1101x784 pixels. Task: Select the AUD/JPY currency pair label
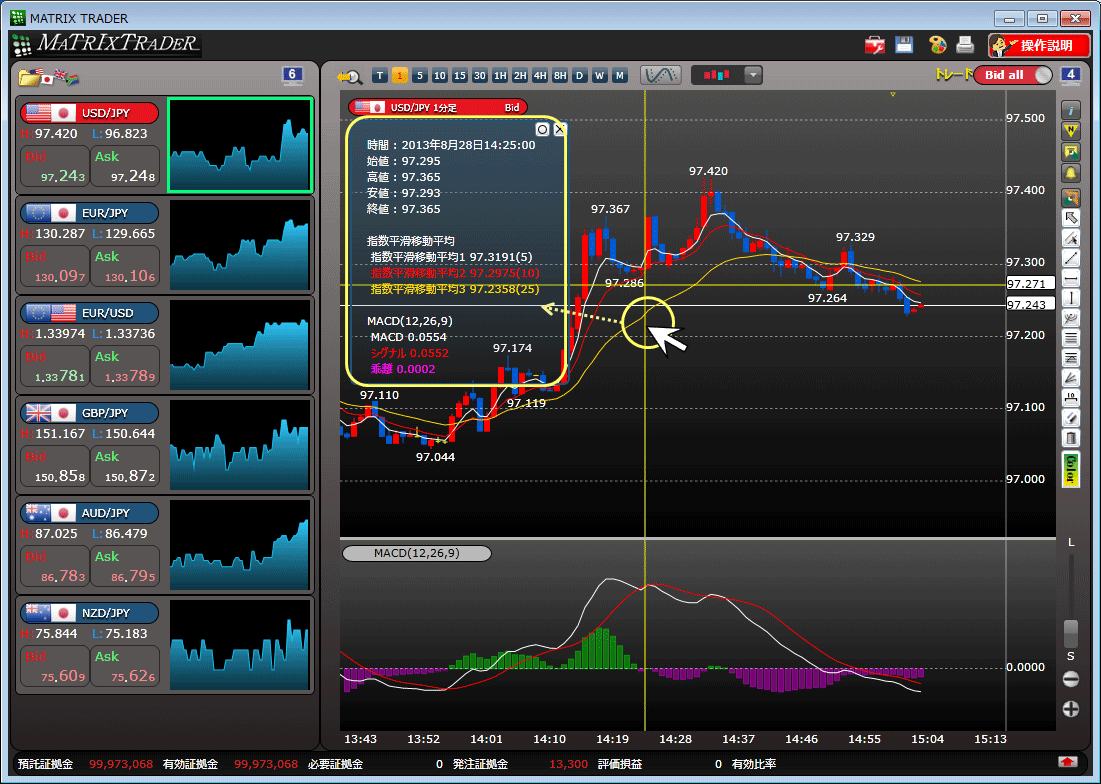pos(89,512)
